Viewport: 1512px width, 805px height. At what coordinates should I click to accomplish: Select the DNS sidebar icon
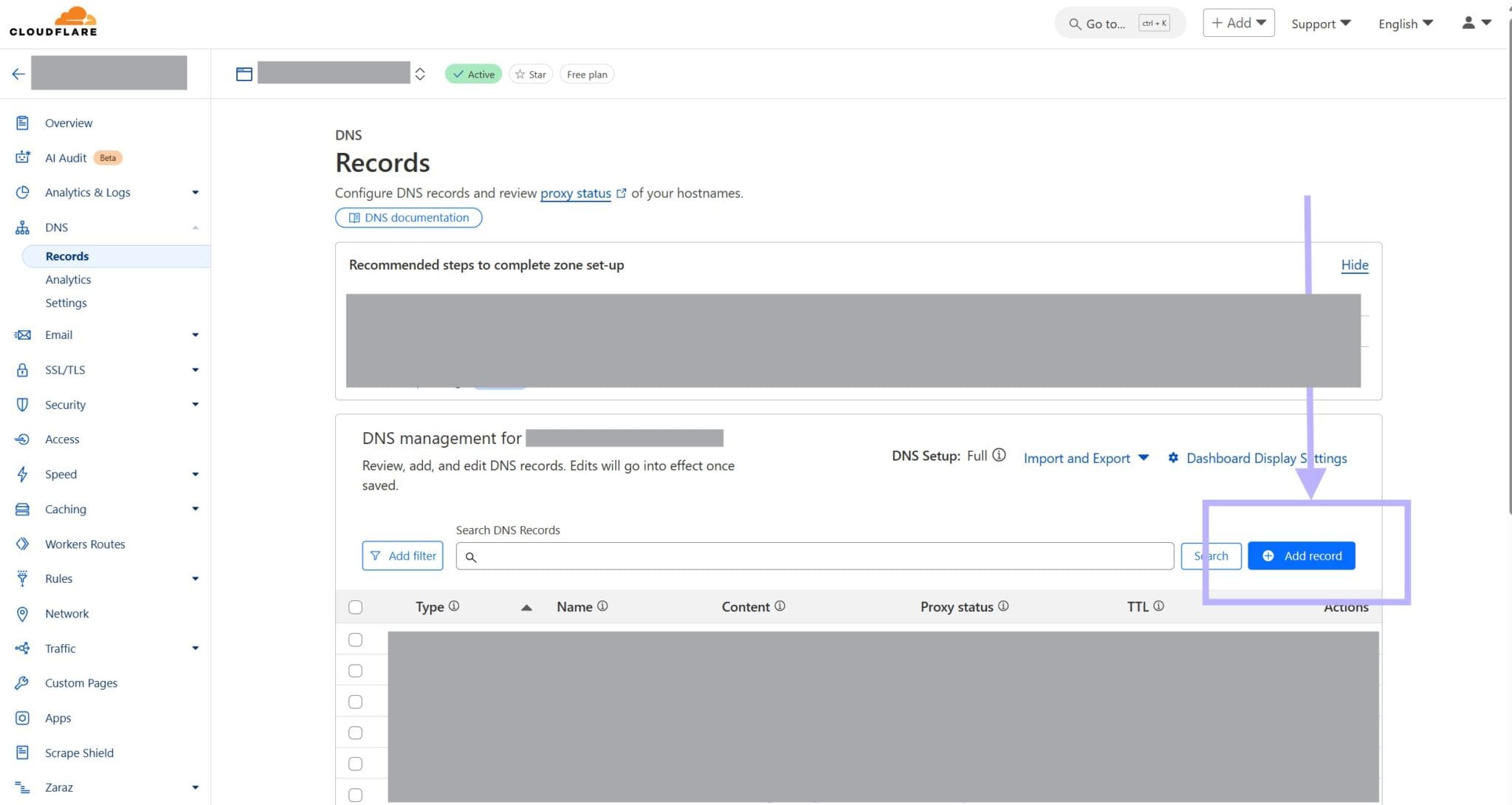(x=22, y=227)
